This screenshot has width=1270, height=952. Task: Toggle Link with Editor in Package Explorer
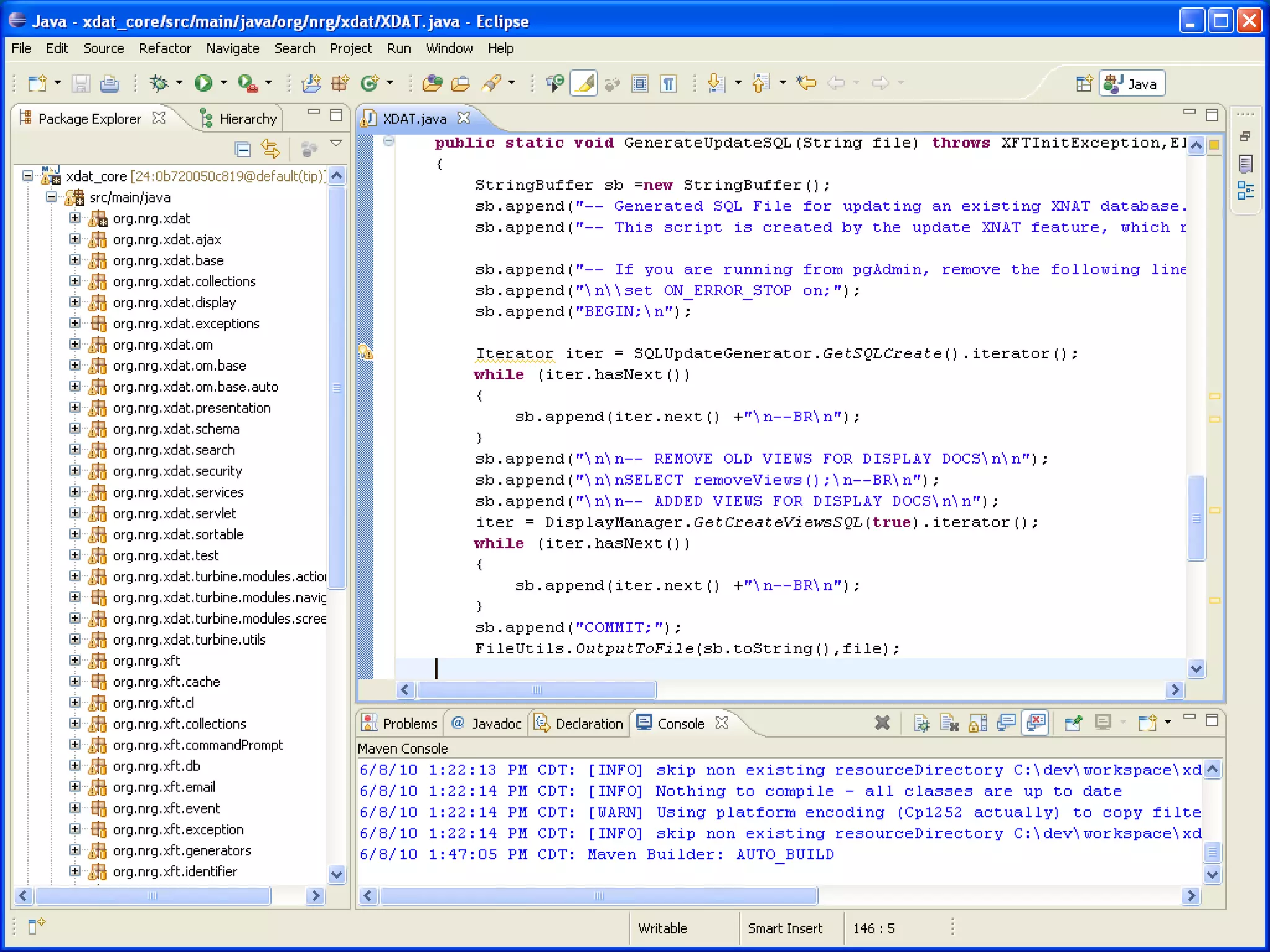coord(270,149)
